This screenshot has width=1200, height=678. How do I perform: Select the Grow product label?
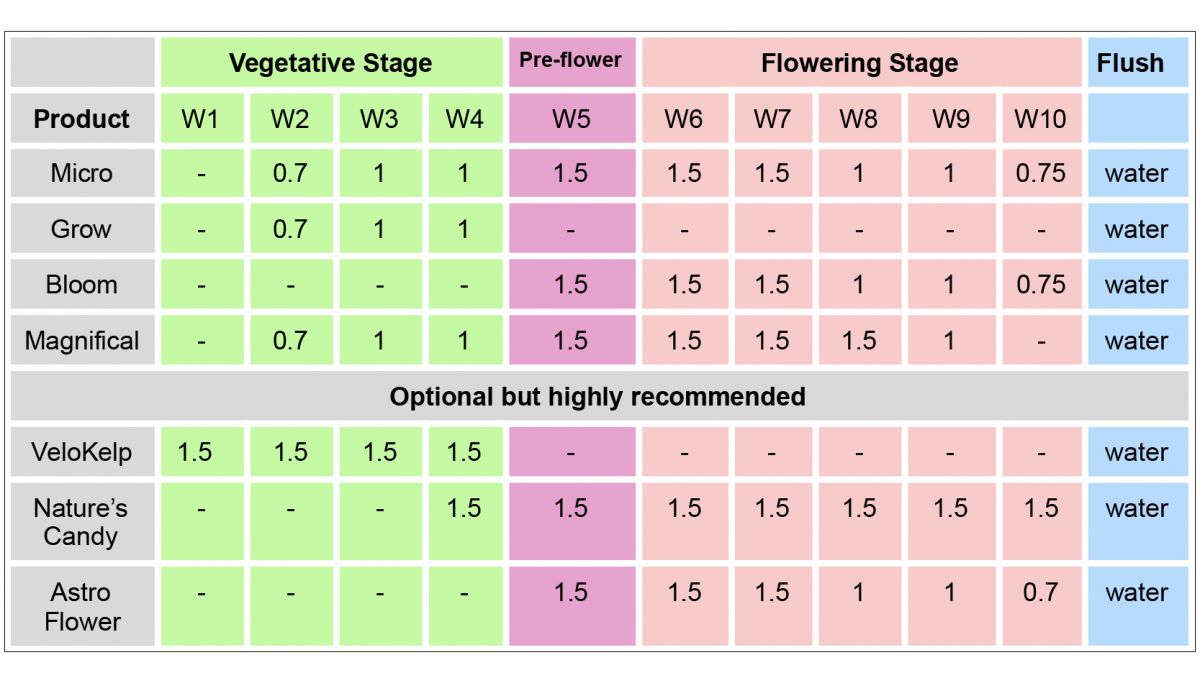[82, 229]
